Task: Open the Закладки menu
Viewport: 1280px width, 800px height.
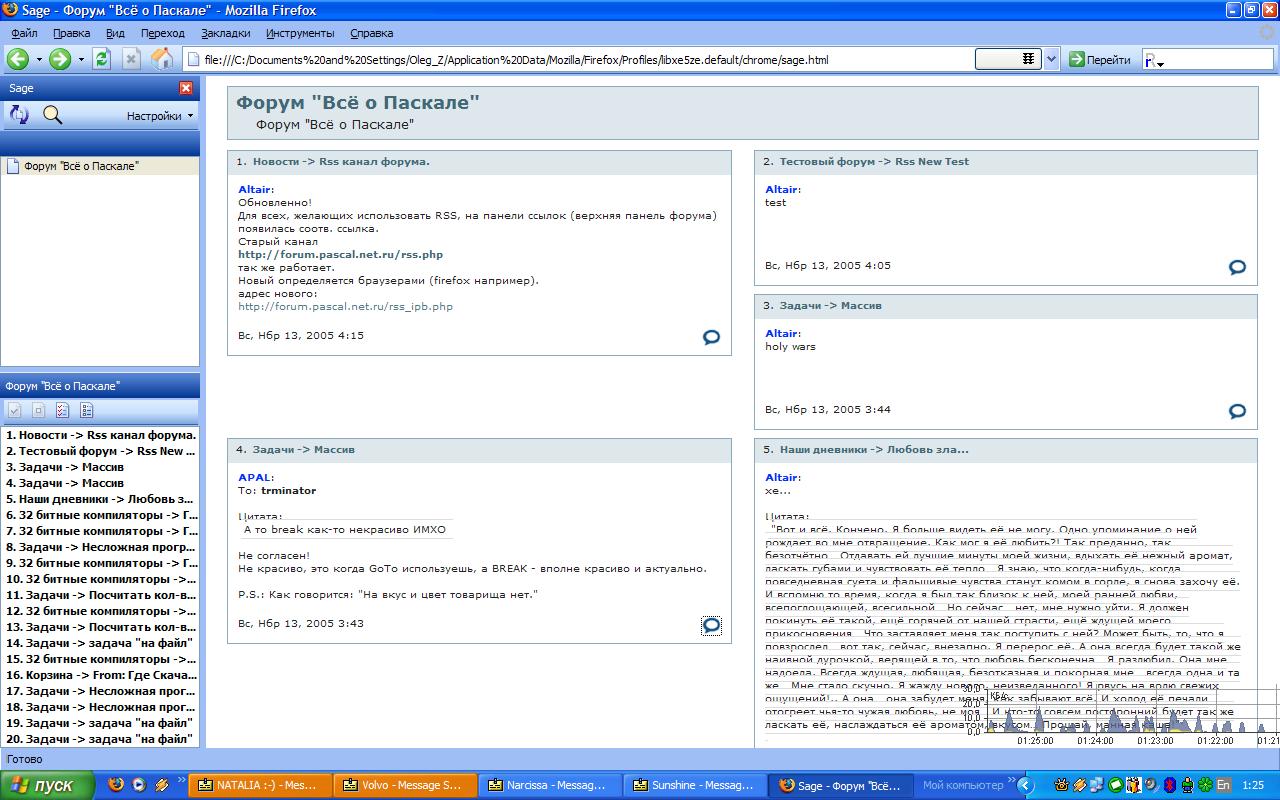Action: tap(225, 33)
